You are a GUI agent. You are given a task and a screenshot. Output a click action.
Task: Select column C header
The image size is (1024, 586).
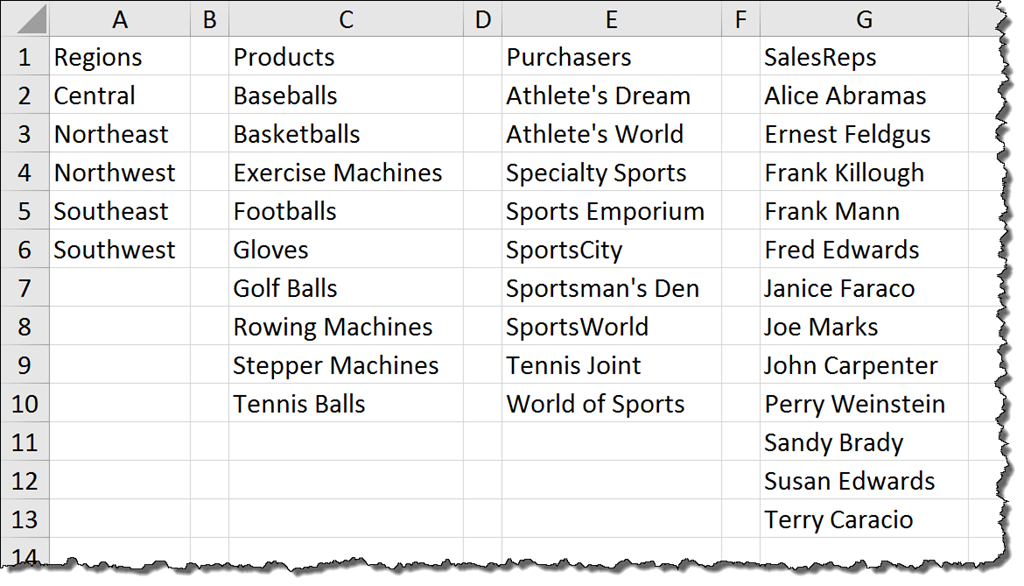[346, 19]
